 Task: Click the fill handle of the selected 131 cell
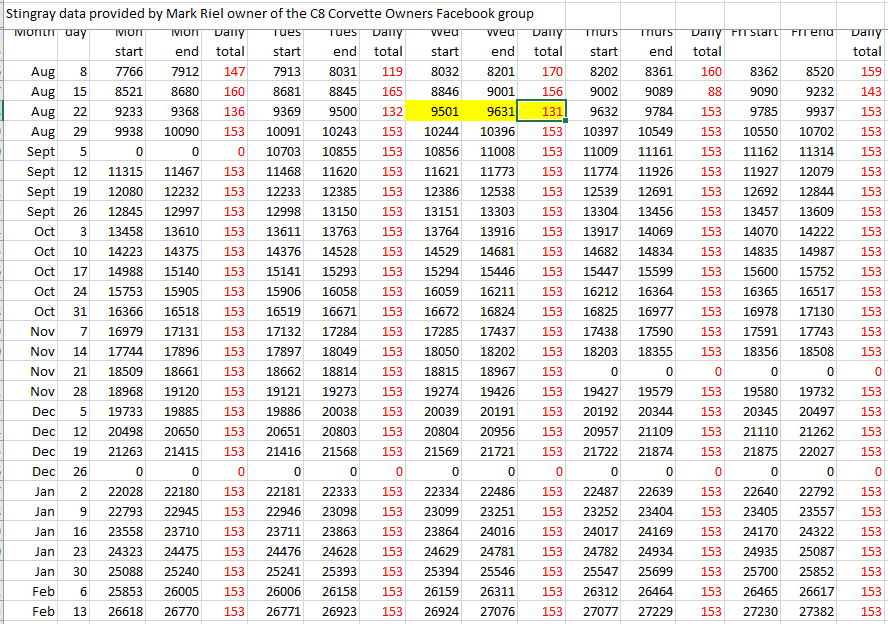pos(565,121)
